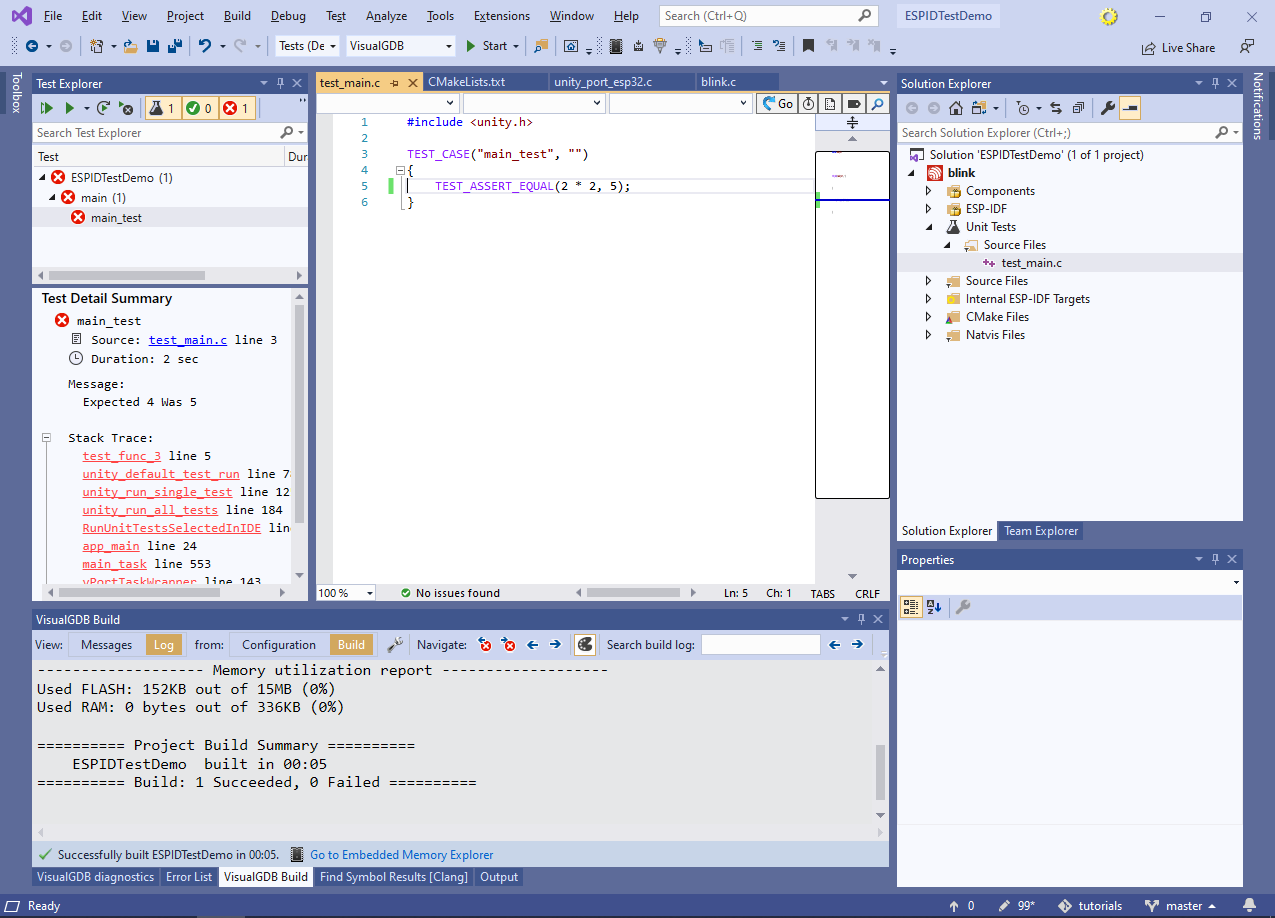Click the Start debugging button

click(488, 46)
